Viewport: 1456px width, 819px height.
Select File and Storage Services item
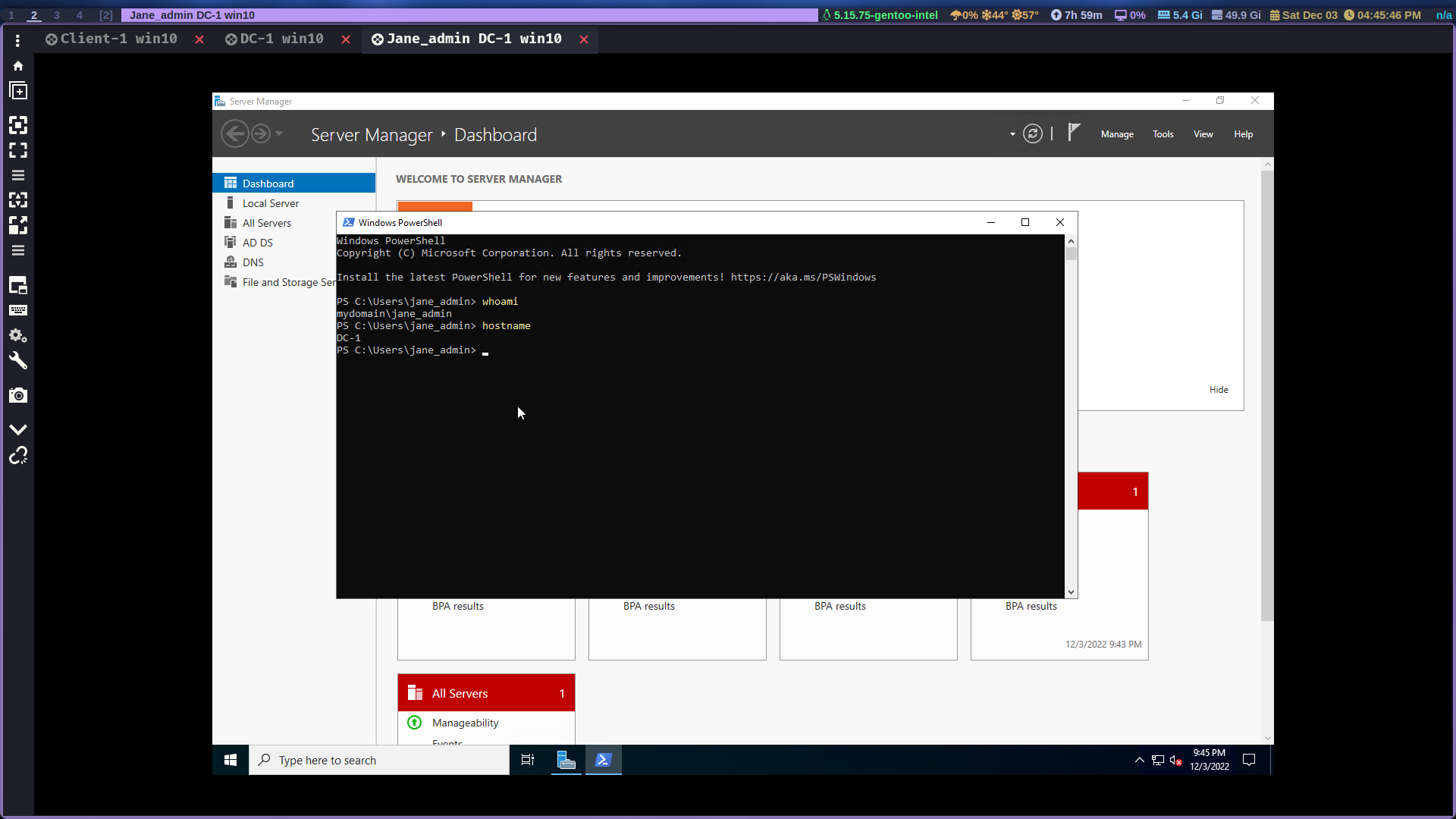pos(281,282)
